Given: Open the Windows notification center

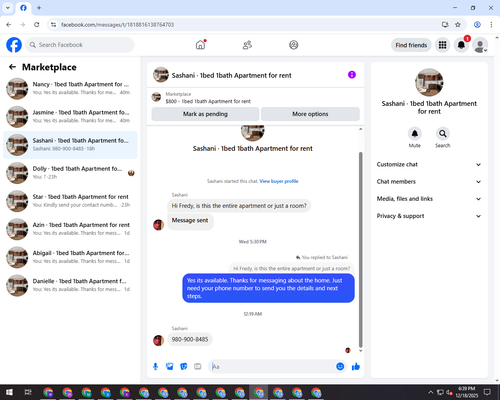Looking at the screenshot, I should 487,392.
